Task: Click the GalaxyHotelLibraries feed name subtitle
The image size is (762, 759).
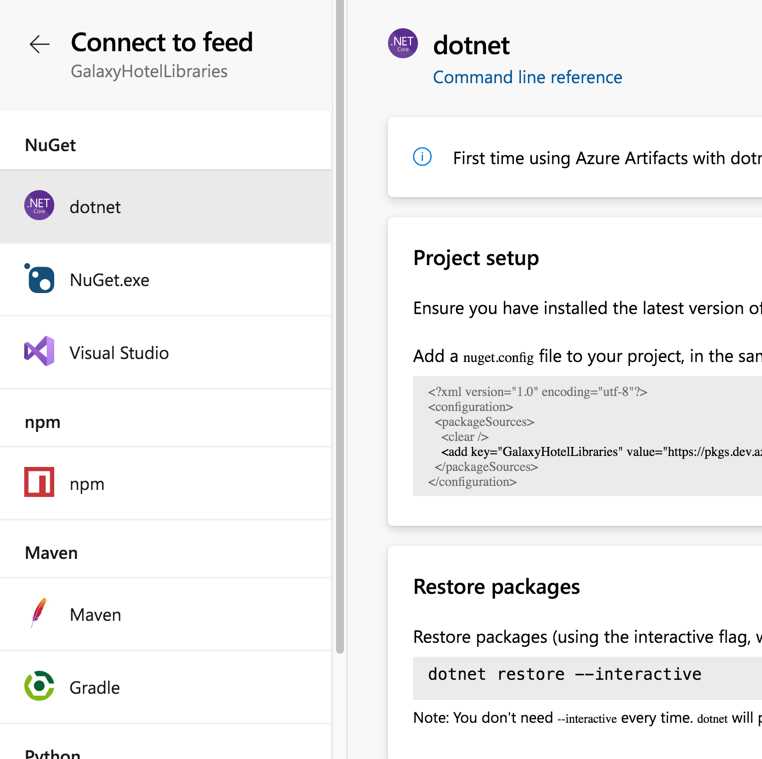Action: tap(149, 71)
